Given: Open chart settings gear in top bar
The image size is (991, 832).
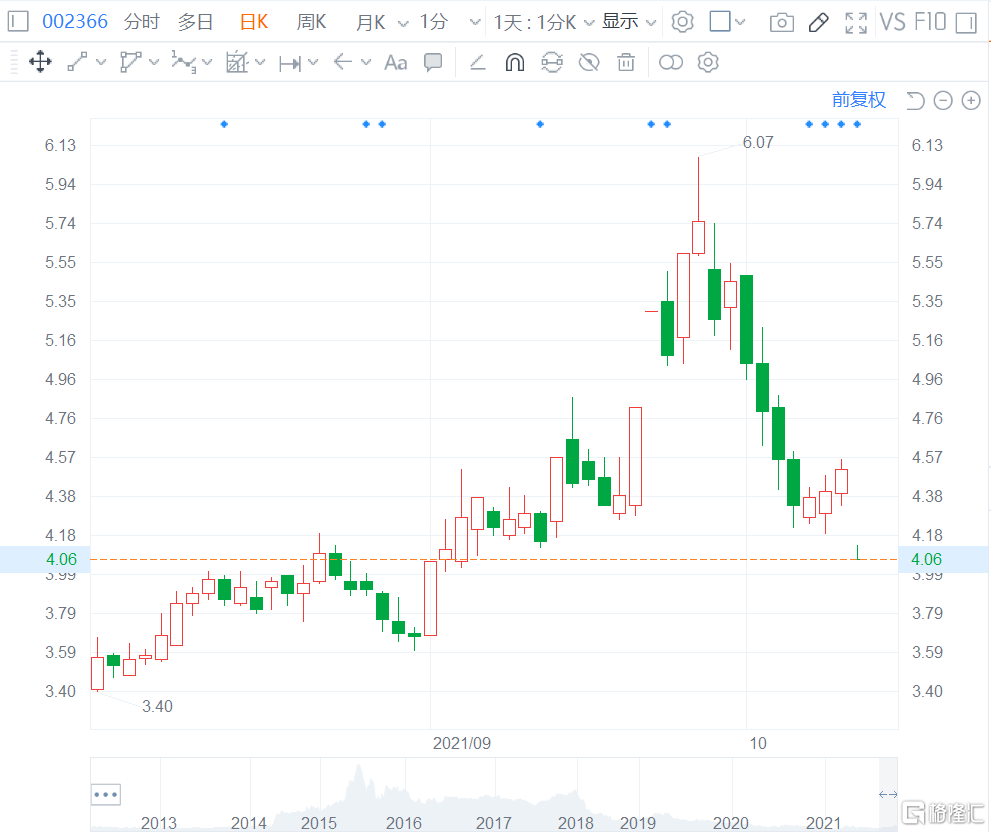Looking at the screenshot, I should 682,22.
